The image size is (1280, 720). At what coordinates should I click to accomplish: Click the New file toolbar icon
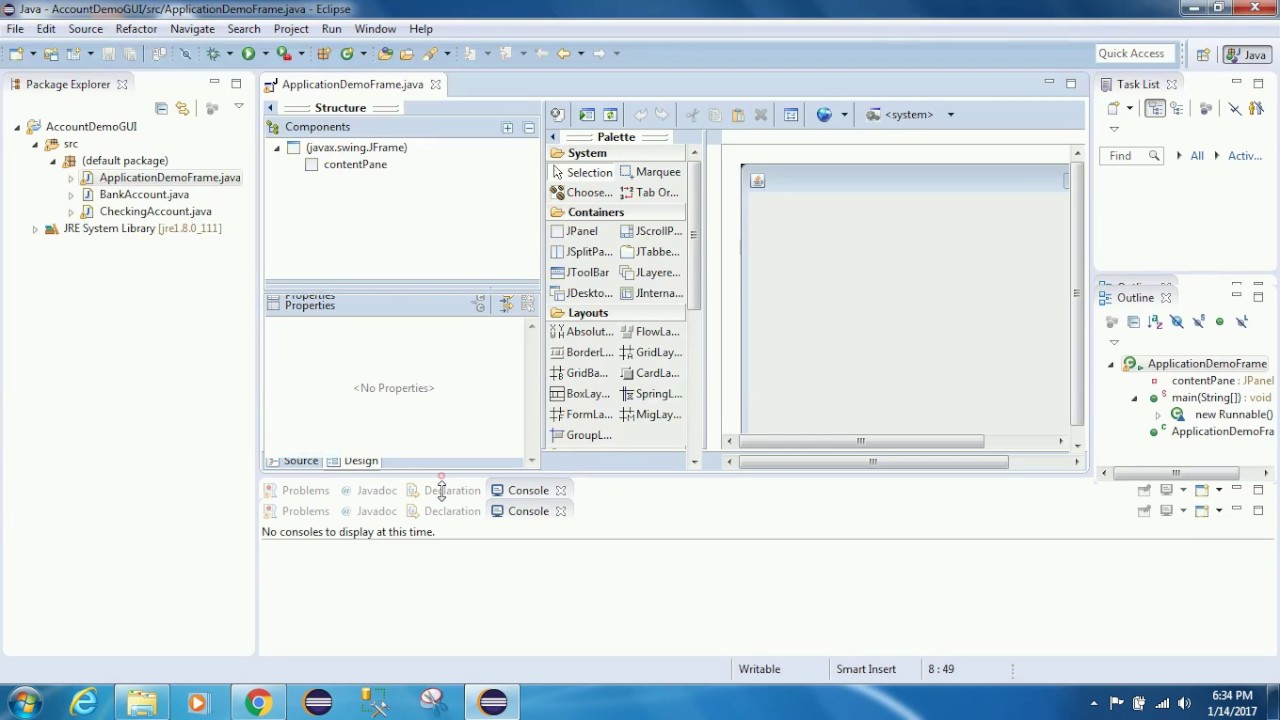click(x=16, y=53)
